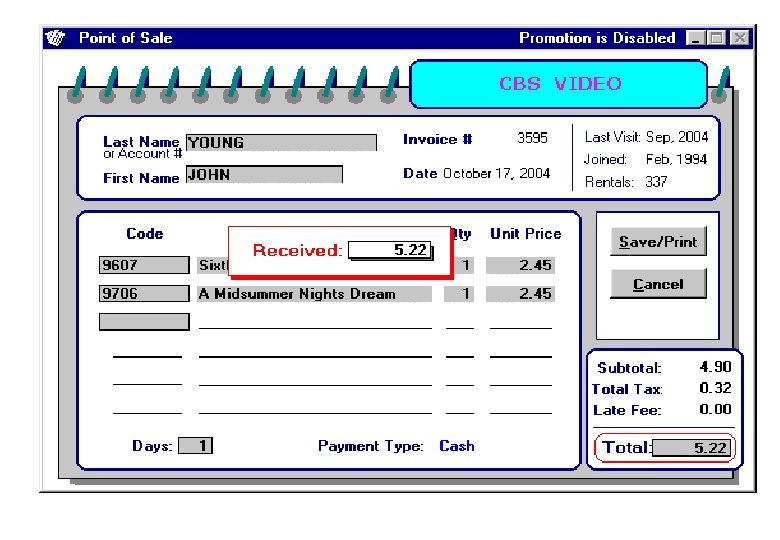Click the CBS VIDEO banner

coord(559,84)
